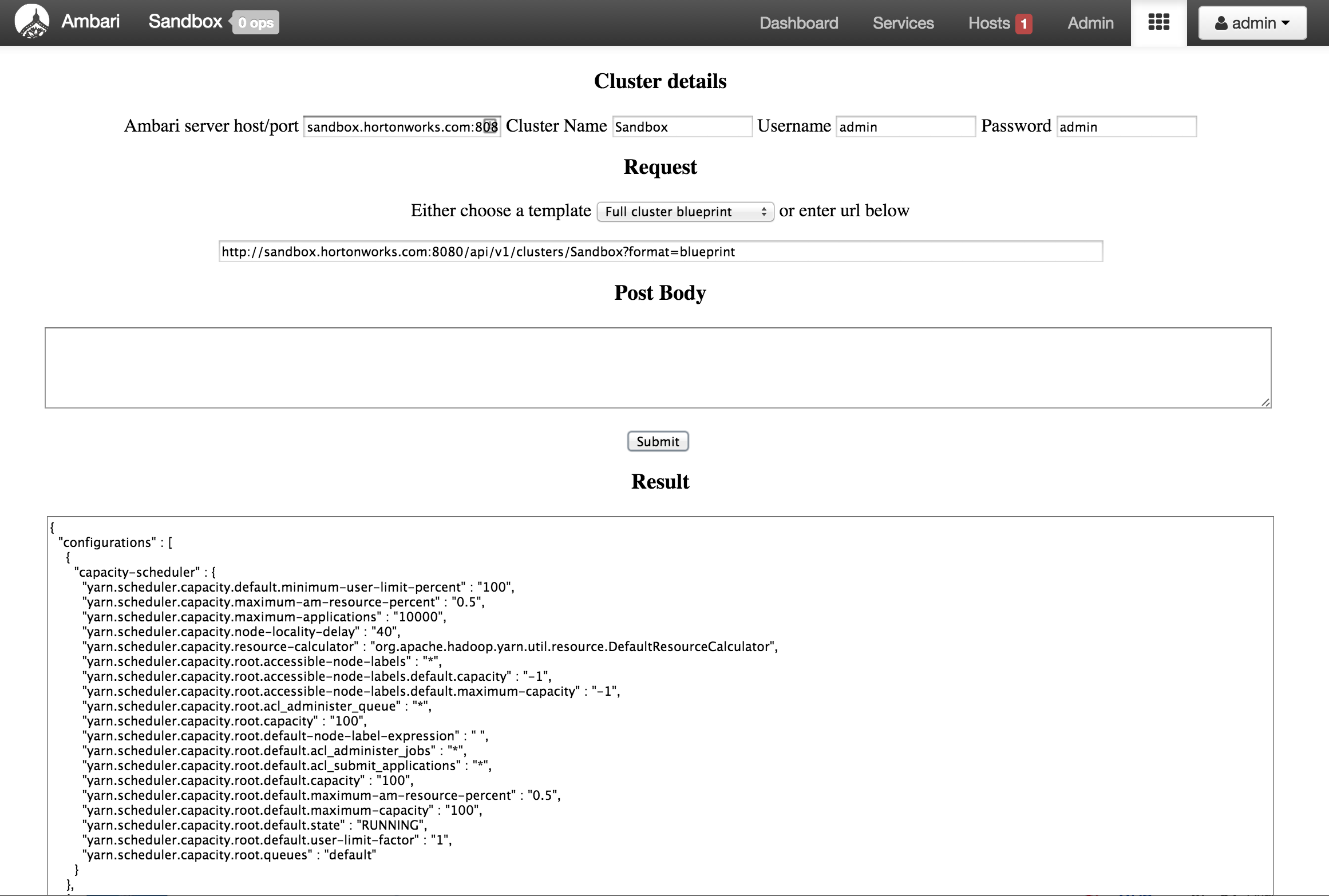Open the Services menu item

tap(903, 23)
